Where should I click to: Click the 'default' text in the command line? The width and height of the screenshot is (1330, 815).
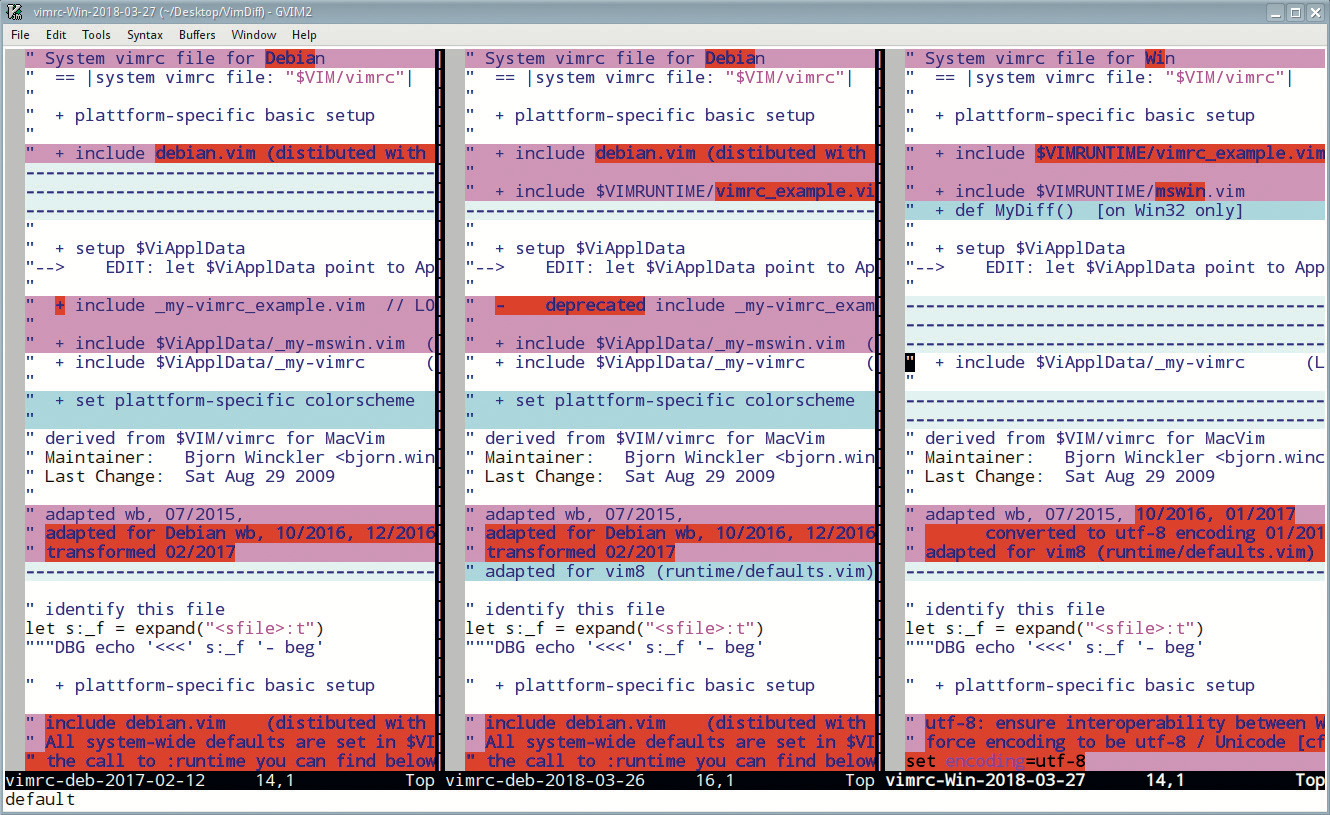pos(40,799)
